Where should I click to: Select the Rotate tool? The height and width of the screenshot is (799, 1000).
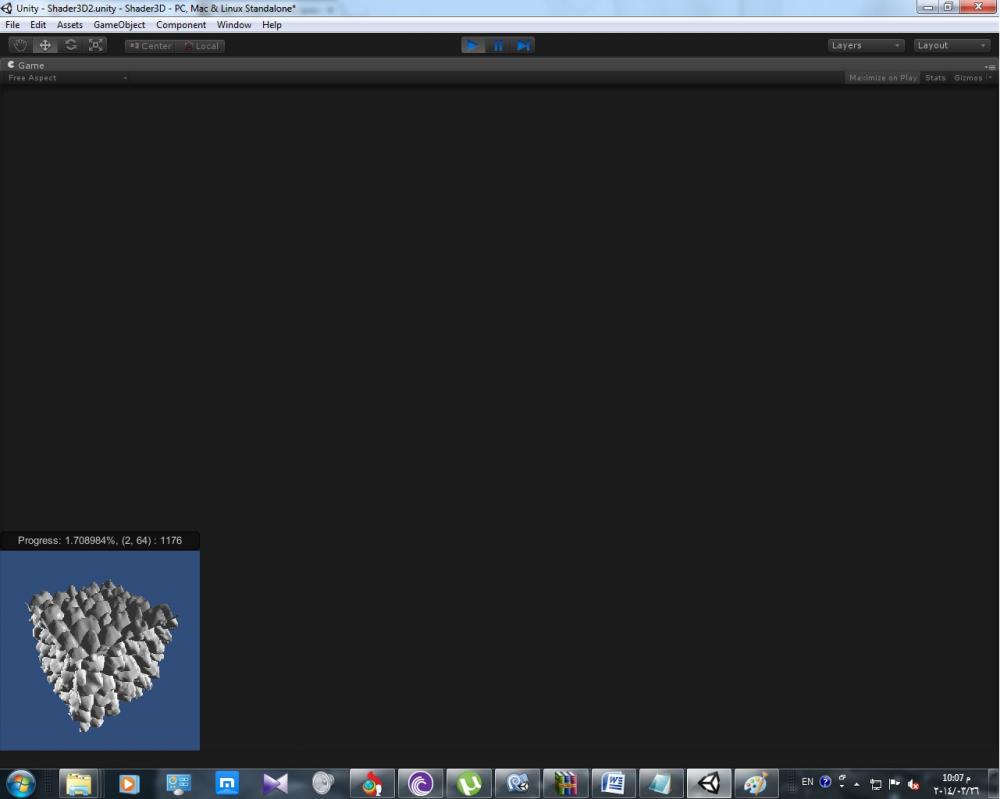pos(71,45)
